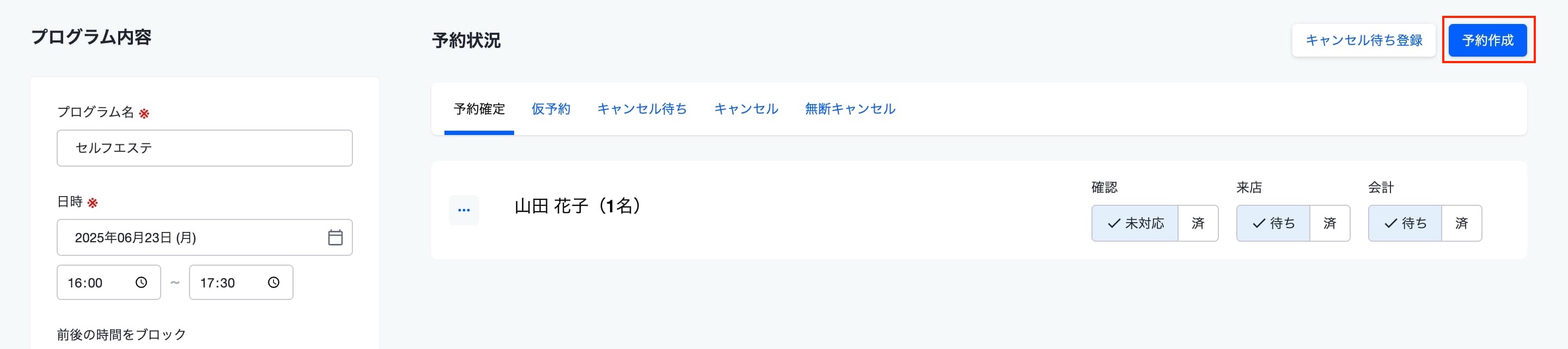Image resolution: width=1568 pixels, height=349 pixels.
Task: Set 確認 status to 済
Action: (x=1198, y=223)
